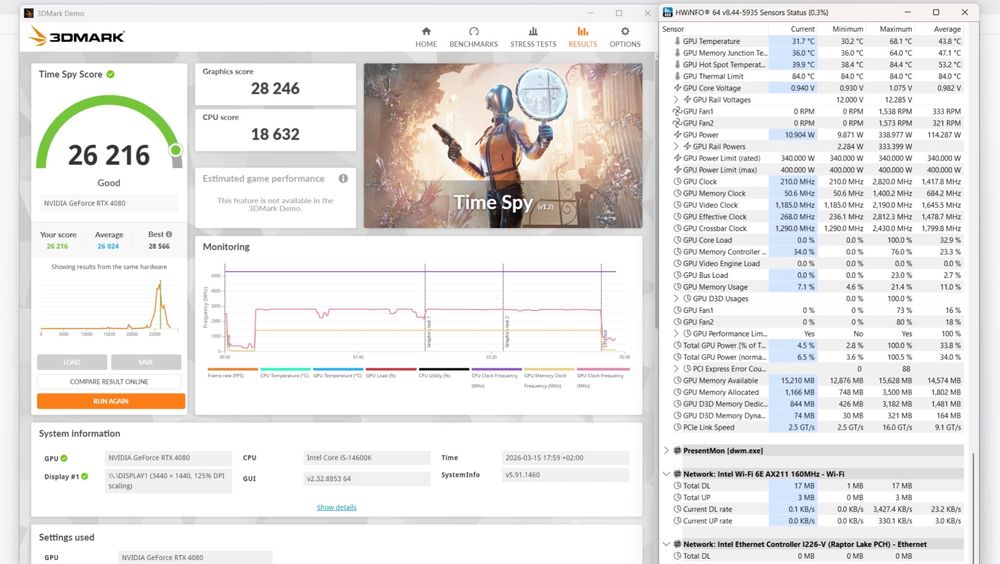The height and width of the screenshot is (564, 1000).
Task: Click the Maximum column header
Action: click(890, 29)
